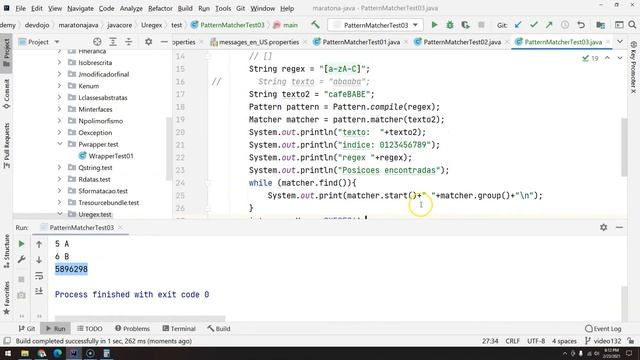The image size is (640, 360).
Task: Expand the Jmodificadorfinal folder
Action: click(60, 74)
